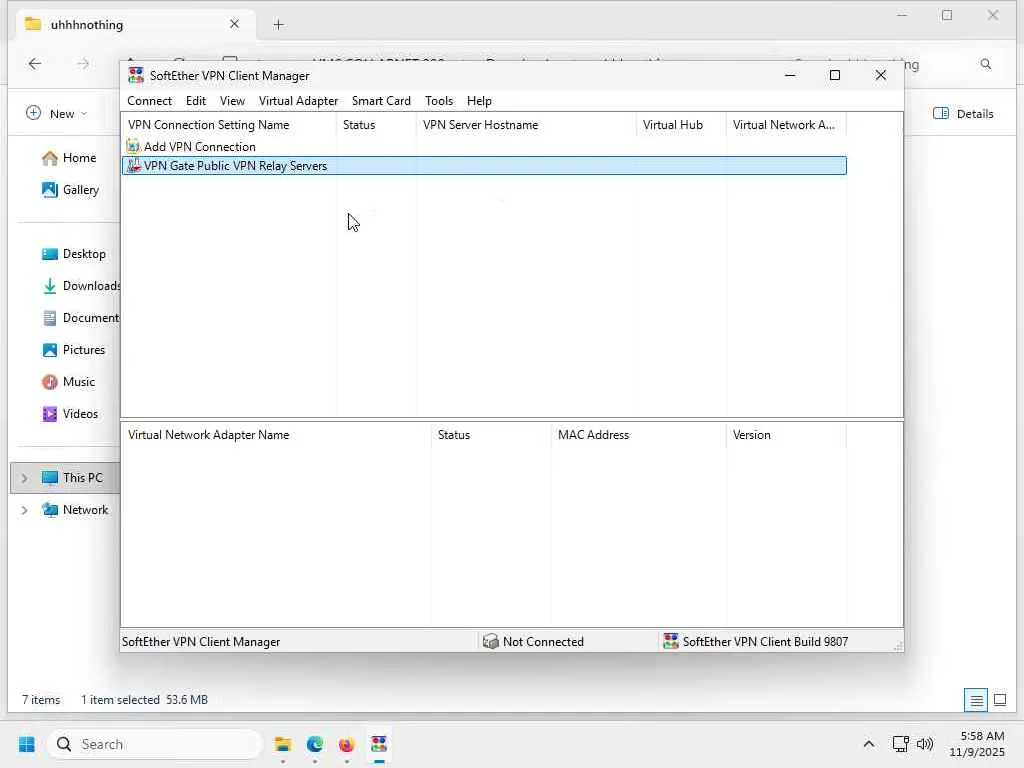This screenshot has height=768, width=1024.
Task: Click SoftEther VPN Client Manager status text
Action: pyautogui.click(x=201, y=642)
